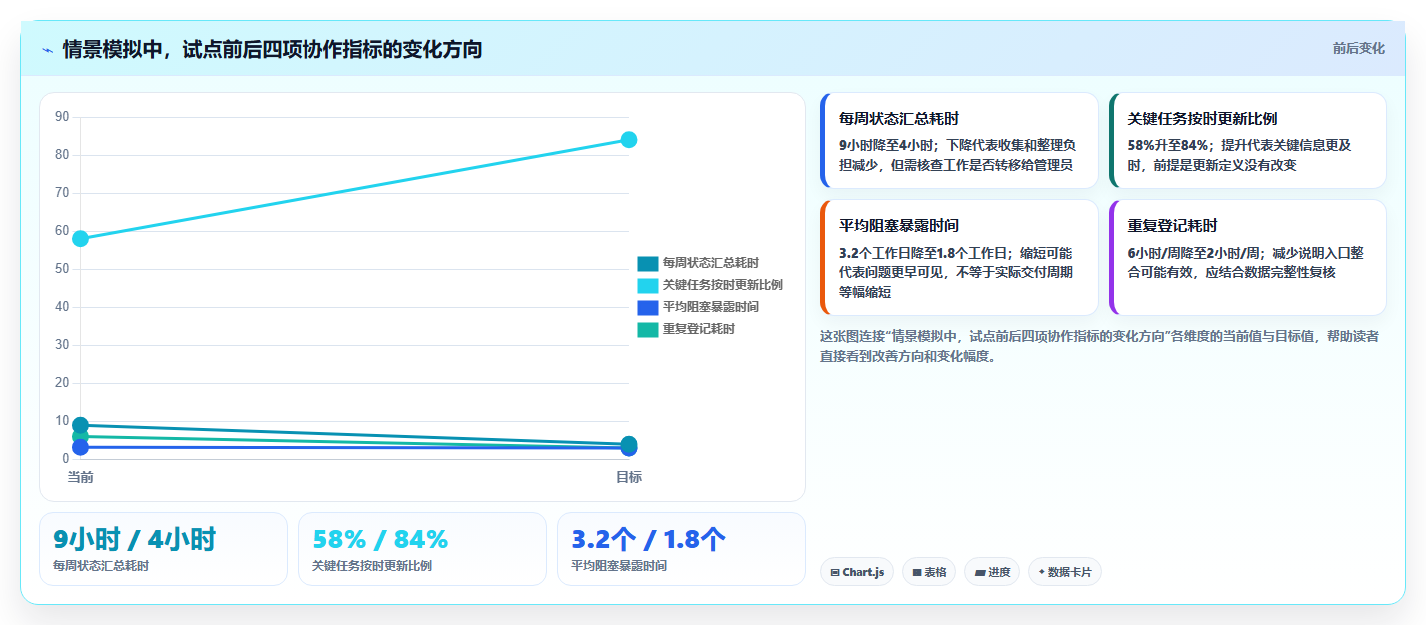Click text 6小时/周降至2小时/周
Screen dimensions: 1426x625
pyautogui.click(x=1196, y=253)
